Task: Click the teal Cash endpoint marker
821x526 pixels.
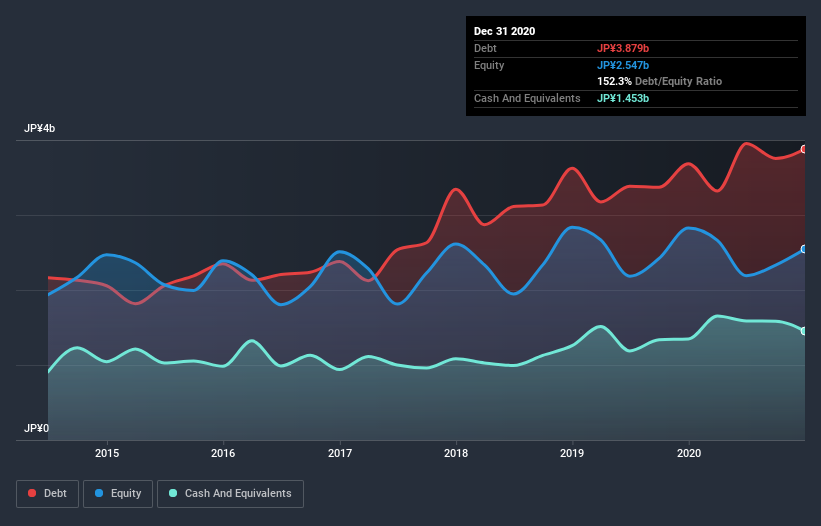Action: click(x=804, y=331)
